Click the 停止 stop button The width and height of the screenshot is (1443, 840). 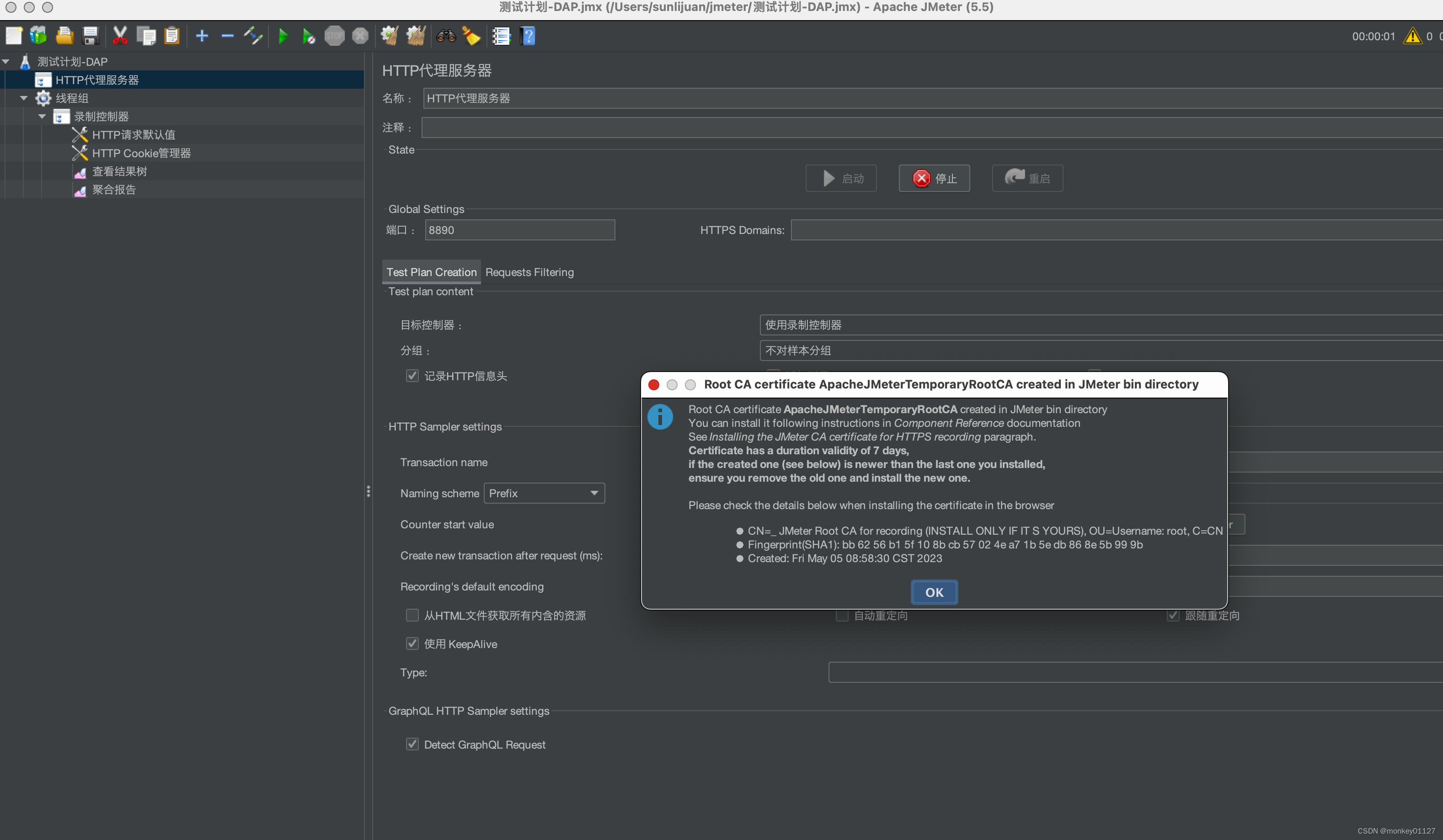pos(934,179)
